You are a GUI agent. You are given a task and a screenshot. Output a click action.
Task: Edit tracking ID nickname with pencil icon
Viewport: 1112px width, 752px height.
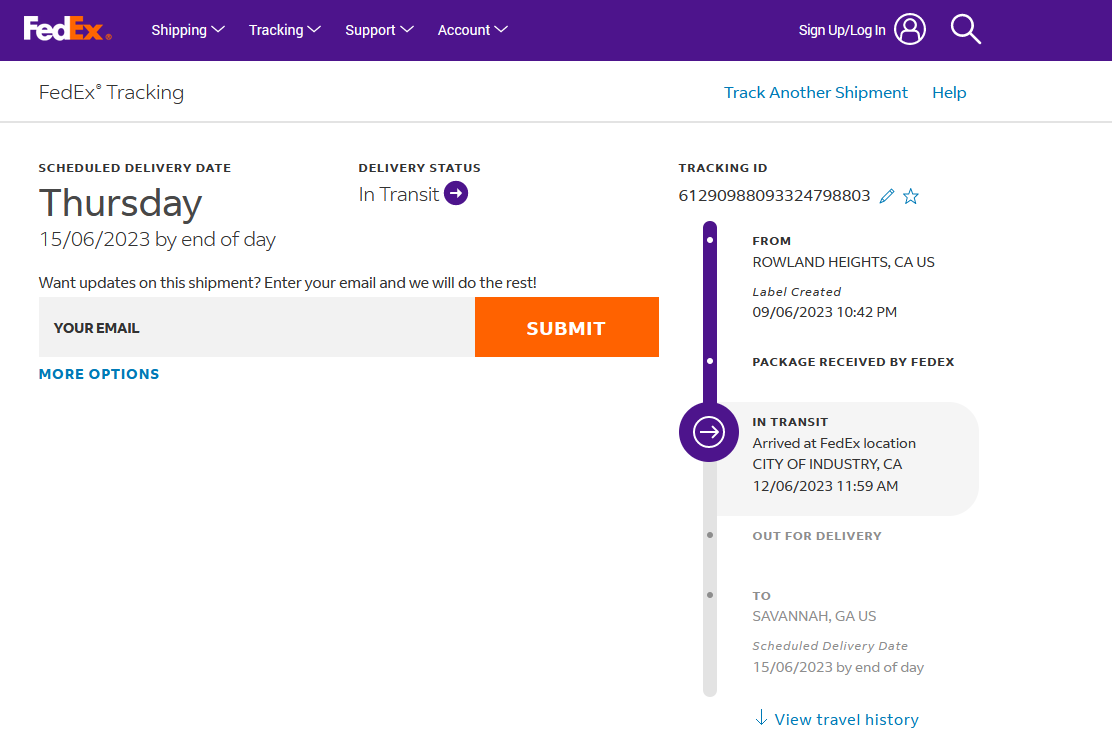point(887,196)
